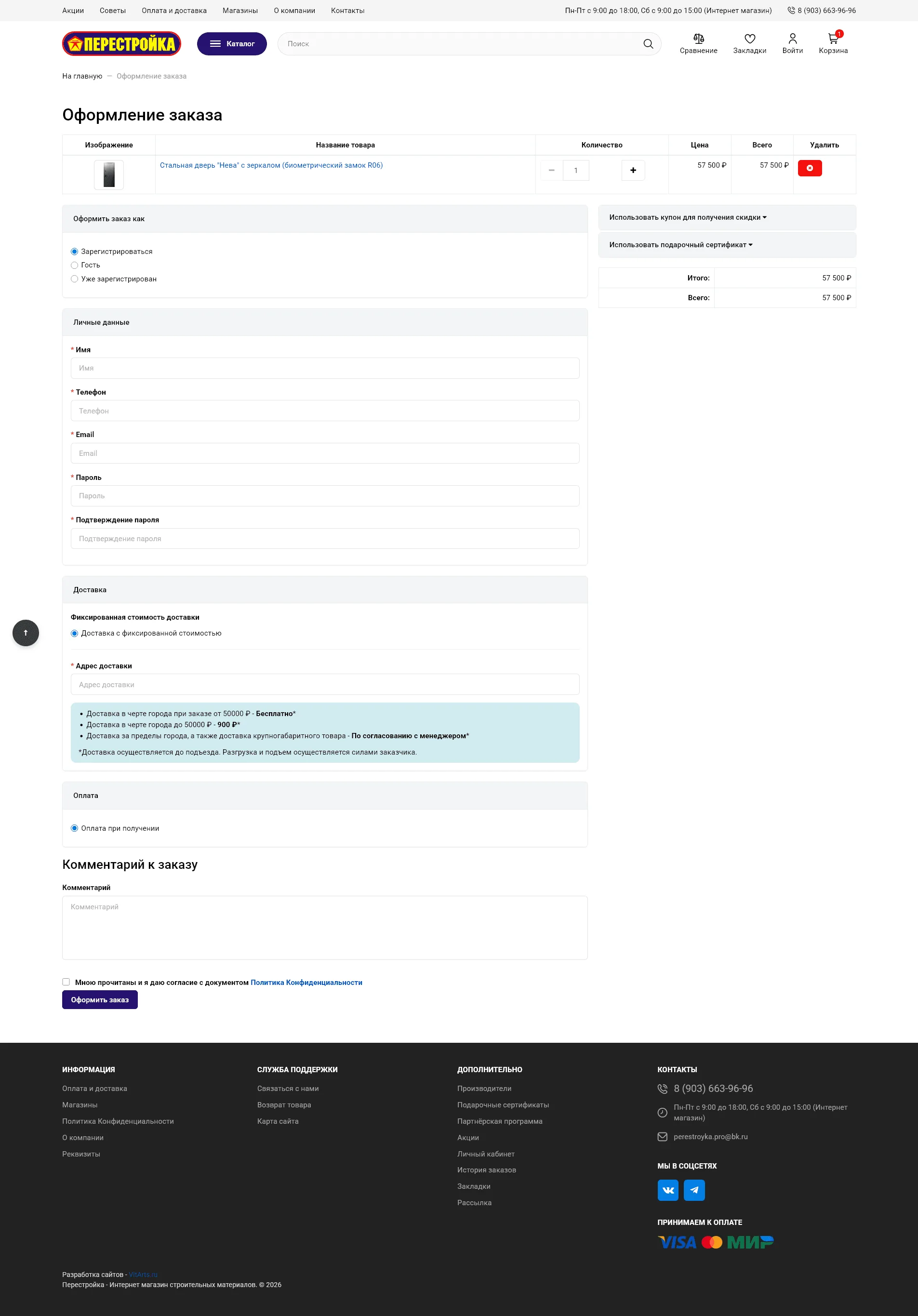Click the phone icon in the top bar
Viewport: 918px width, 1316px height.
tap(791, 10)
